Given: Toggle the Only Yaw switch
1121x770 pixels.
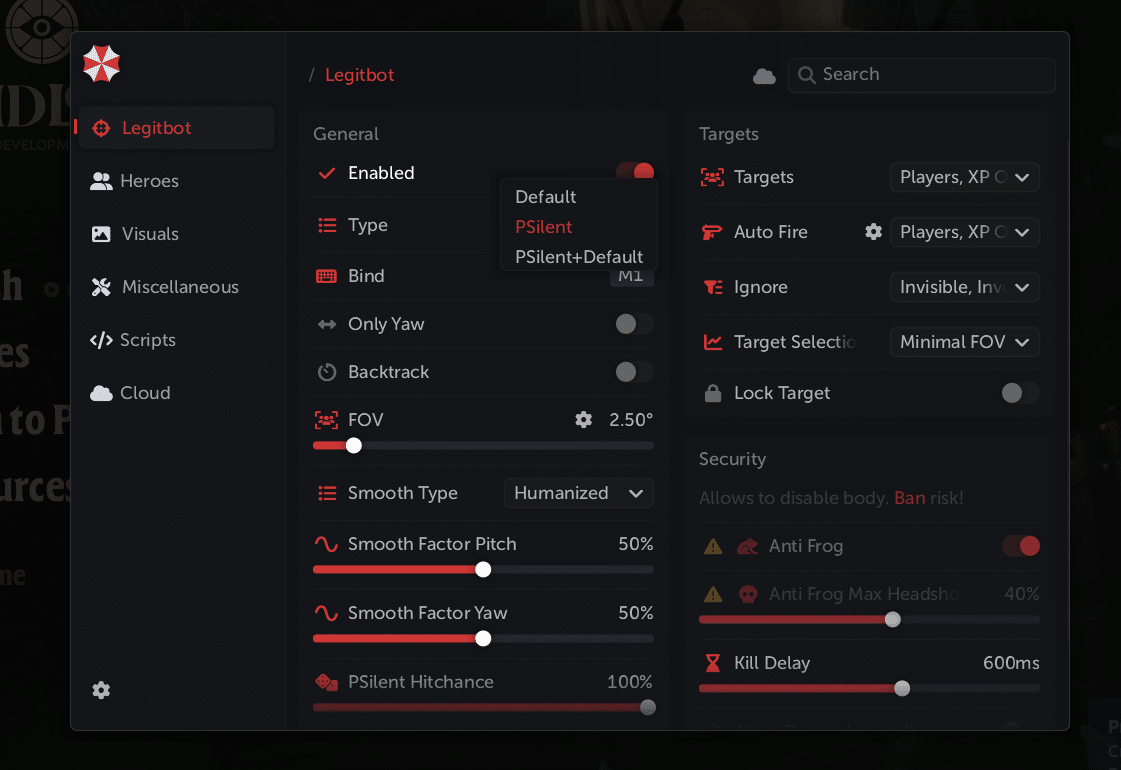Looking at the screenshot, I should pyautogui.click(x=633, y=324).
